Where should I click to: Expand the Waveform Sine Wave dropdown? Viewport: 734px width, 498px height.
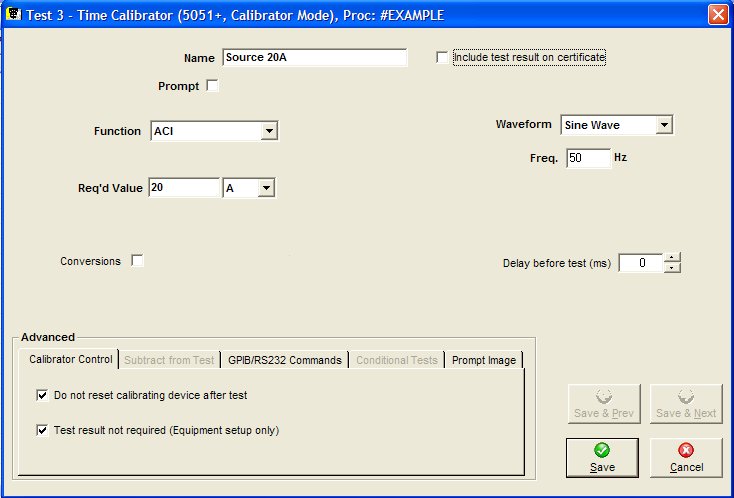(664, 125)
